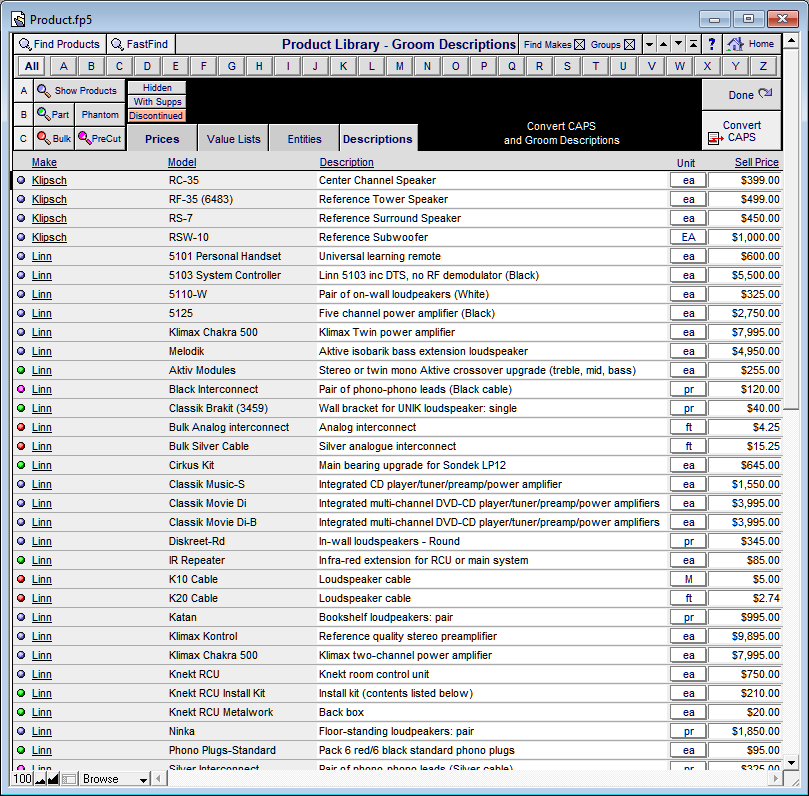Filter products by letter K

point(343,66)
